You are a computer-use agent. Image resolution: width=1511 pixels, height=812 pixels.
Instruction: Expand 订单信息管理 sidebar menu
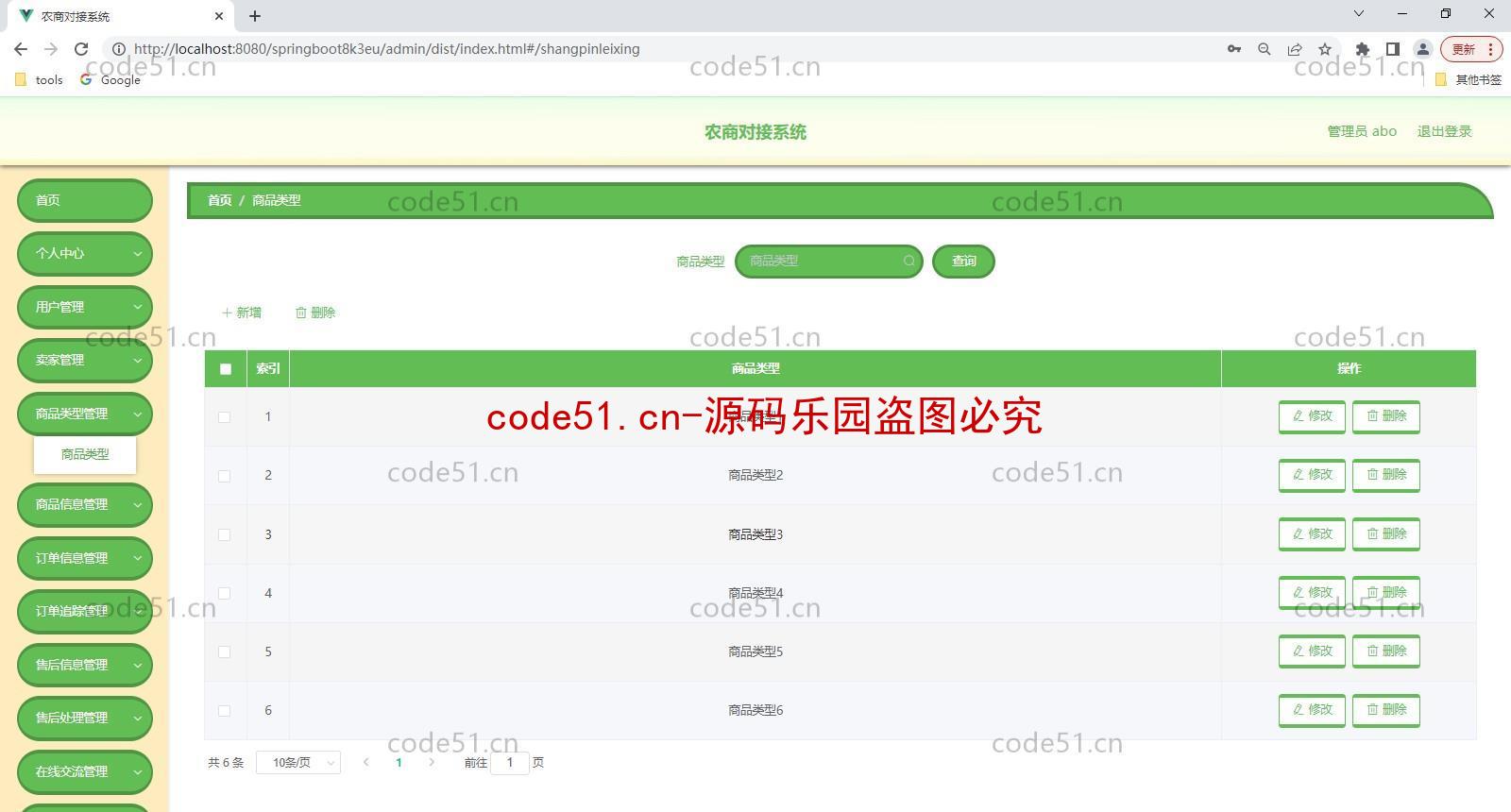click(x=85, y=558)
